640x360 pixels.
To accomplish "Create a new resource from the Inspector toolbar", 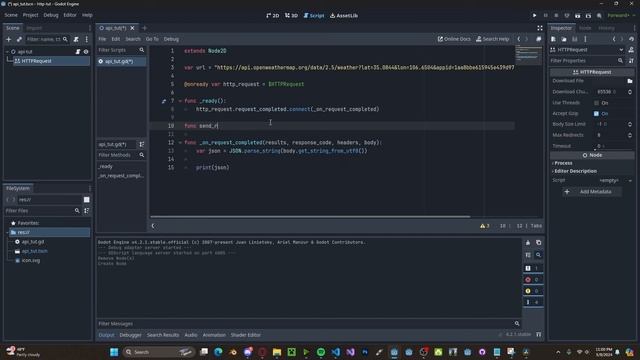I will (553, 39).
